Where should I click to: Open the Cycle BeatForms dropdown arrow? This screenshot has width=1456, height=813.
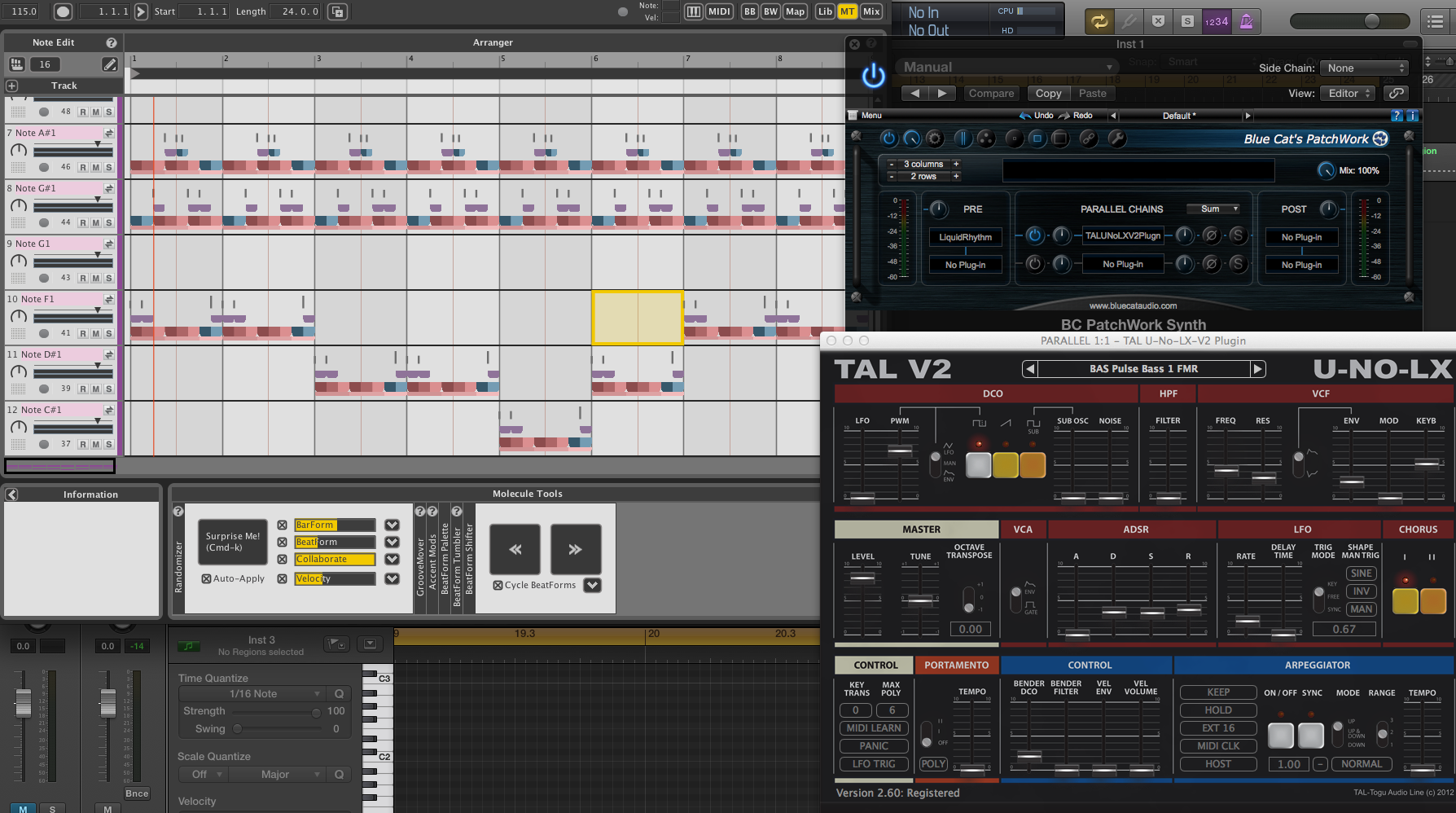point(592,586)
